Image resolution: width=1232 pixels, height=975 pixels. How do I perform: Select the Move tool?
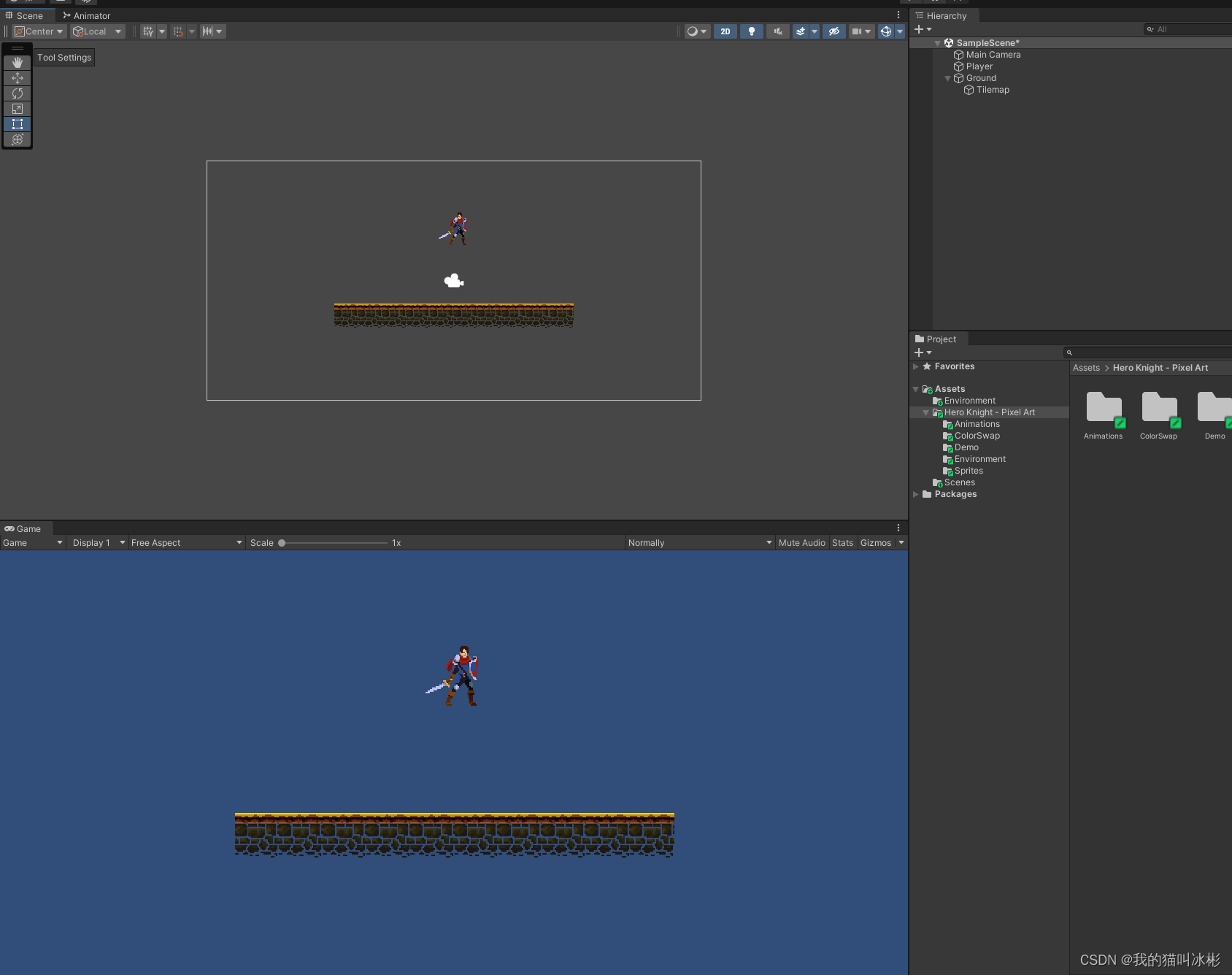[x=18, y=78]
